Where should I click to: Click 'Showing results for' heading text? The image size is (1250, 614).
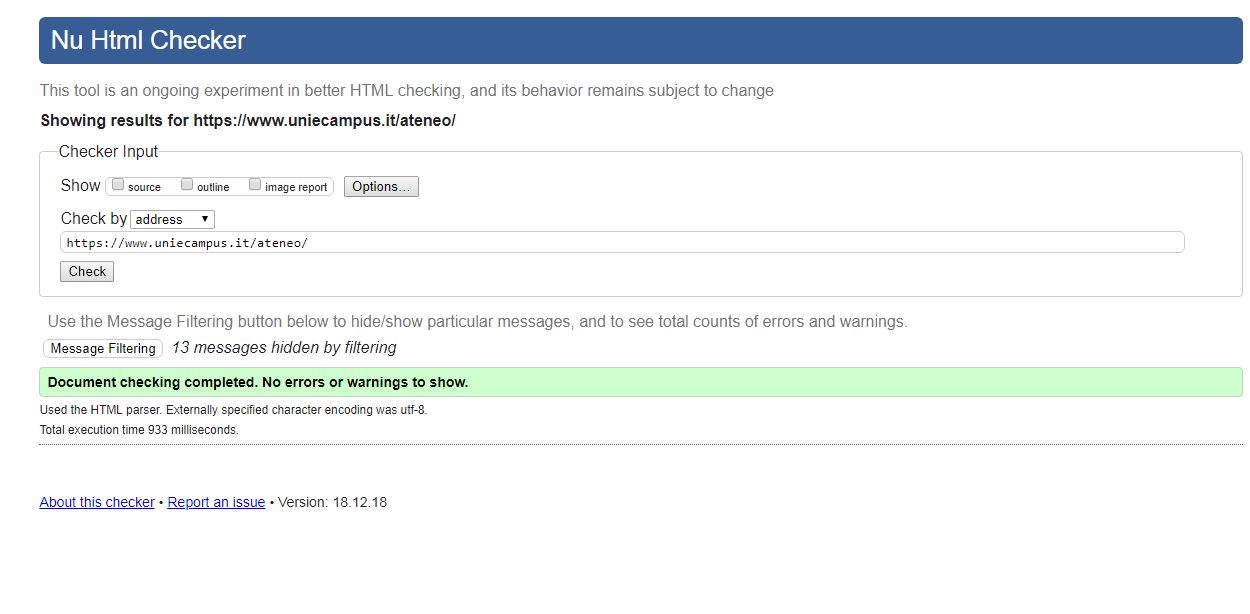pos(248,121)
